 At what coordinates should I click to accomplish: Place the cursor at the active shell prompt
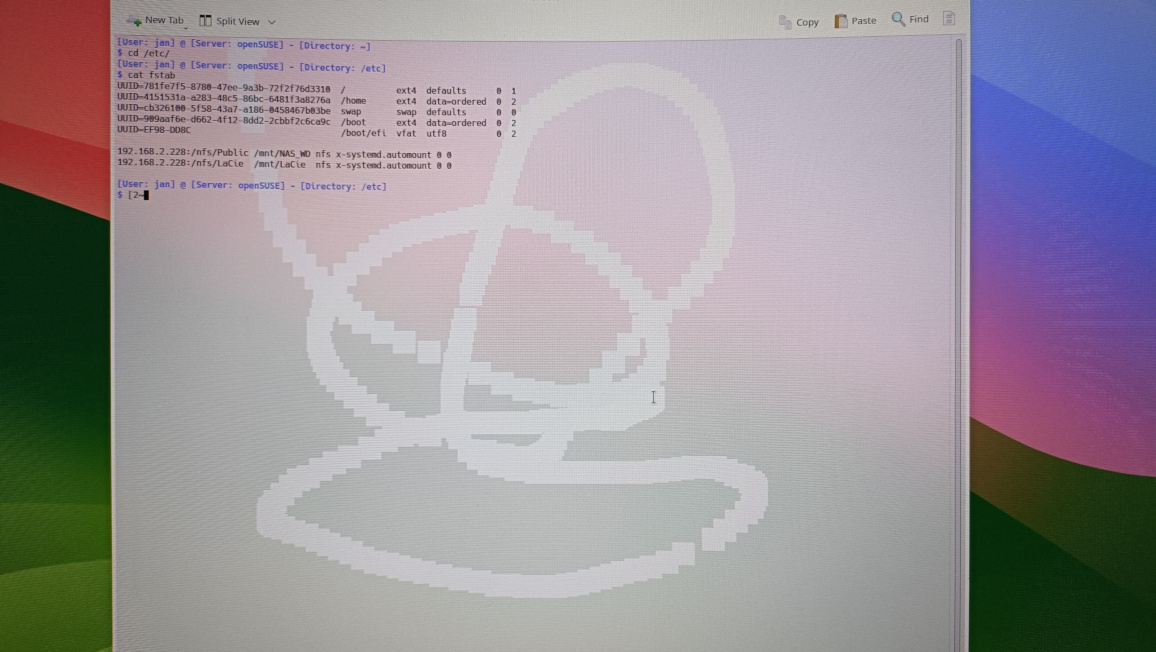coord(143,196)
